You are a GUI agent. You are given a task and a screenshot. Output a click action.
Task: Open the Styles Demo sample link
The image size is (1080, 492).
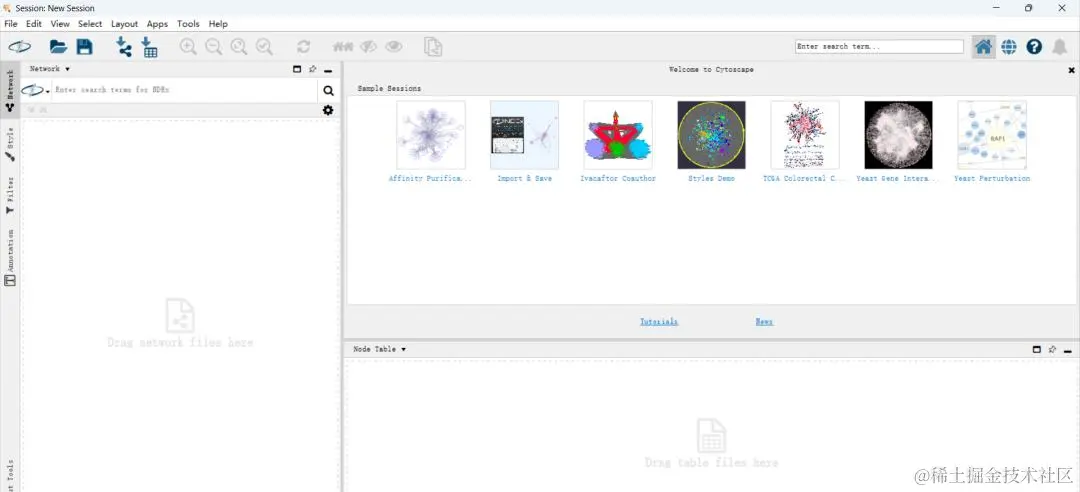(x=712, y=178)
